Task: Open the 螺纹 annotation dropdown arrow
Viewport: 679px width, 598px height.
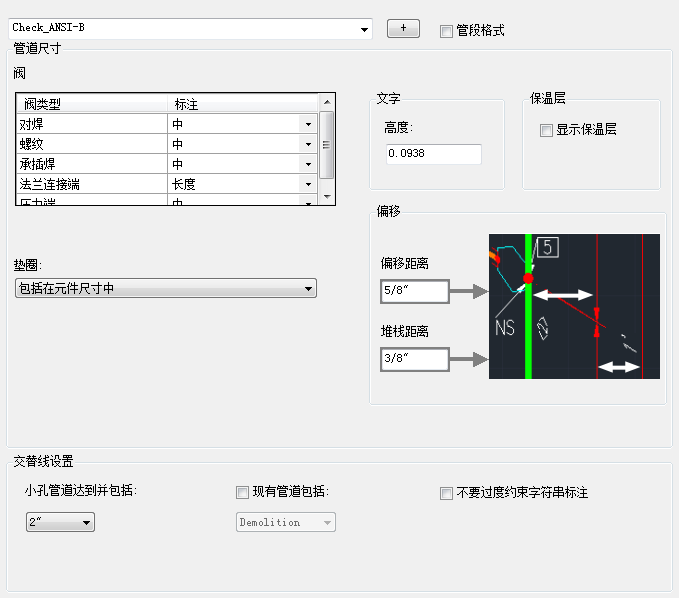Action: 308,144
